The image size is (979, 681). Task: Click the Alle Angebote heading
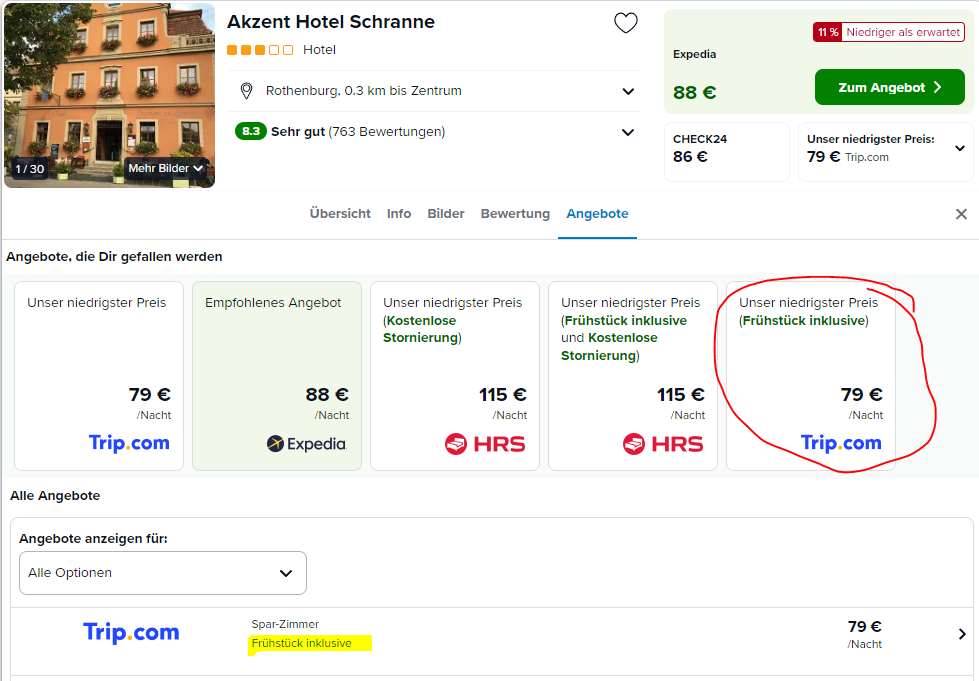(x=55, y=496)
